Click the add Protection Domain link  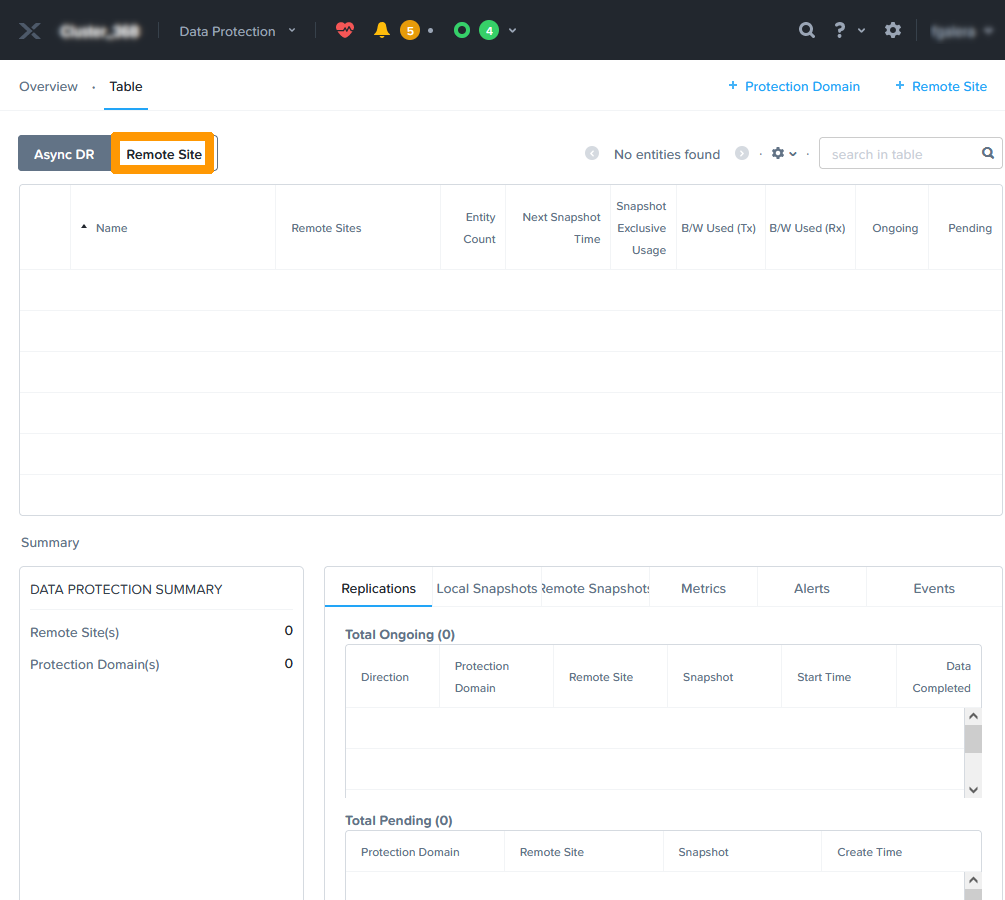(794, 87)
